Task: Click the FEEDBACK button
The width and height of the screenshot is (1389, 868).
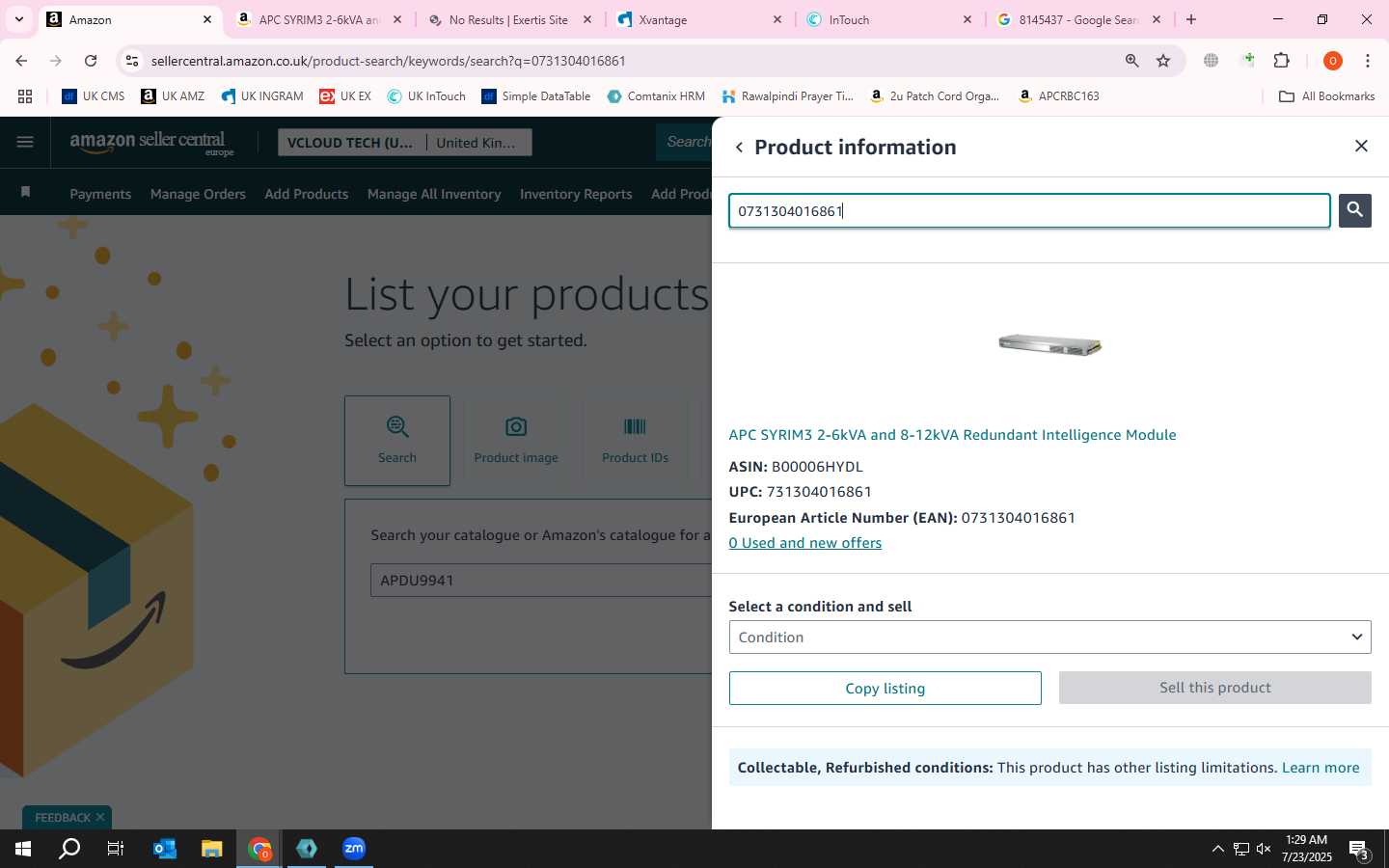Action: tap(63, 818)
